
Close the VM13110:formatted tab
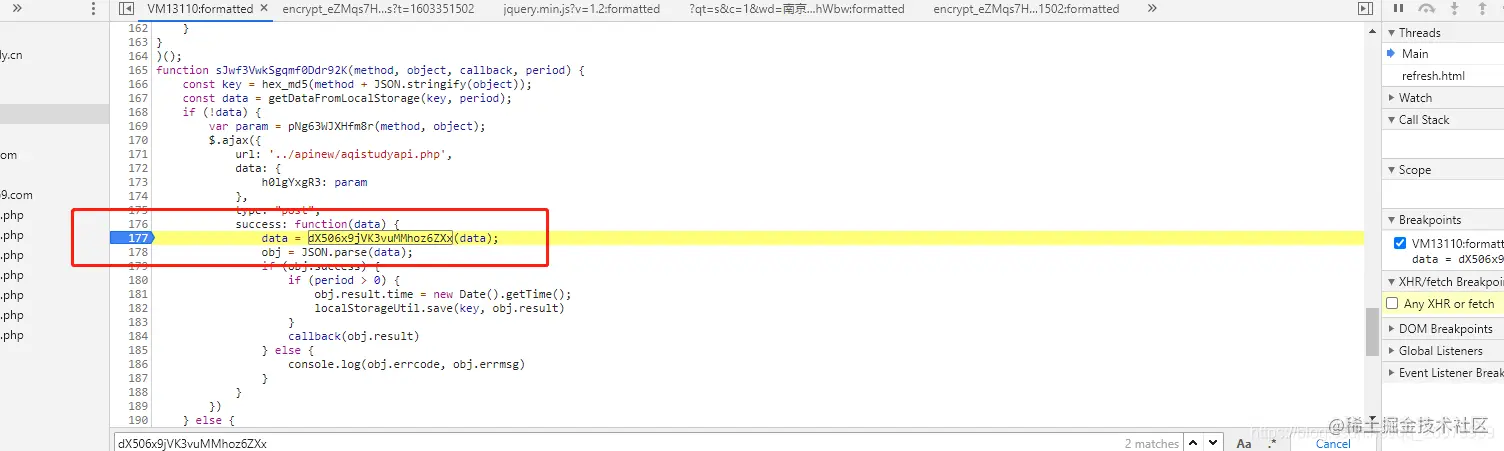265,9
